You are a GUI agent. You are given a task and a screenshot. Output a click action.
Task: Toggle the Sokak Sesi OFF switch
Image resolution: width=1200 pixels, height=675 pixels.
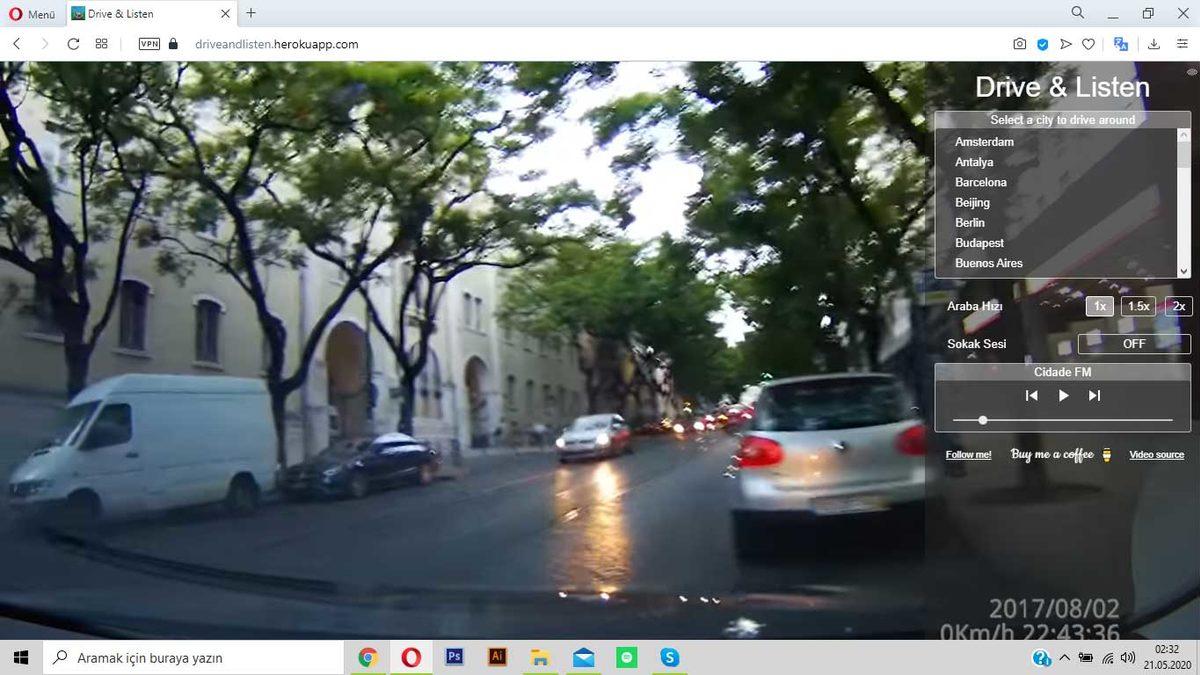pos(1134,344)
